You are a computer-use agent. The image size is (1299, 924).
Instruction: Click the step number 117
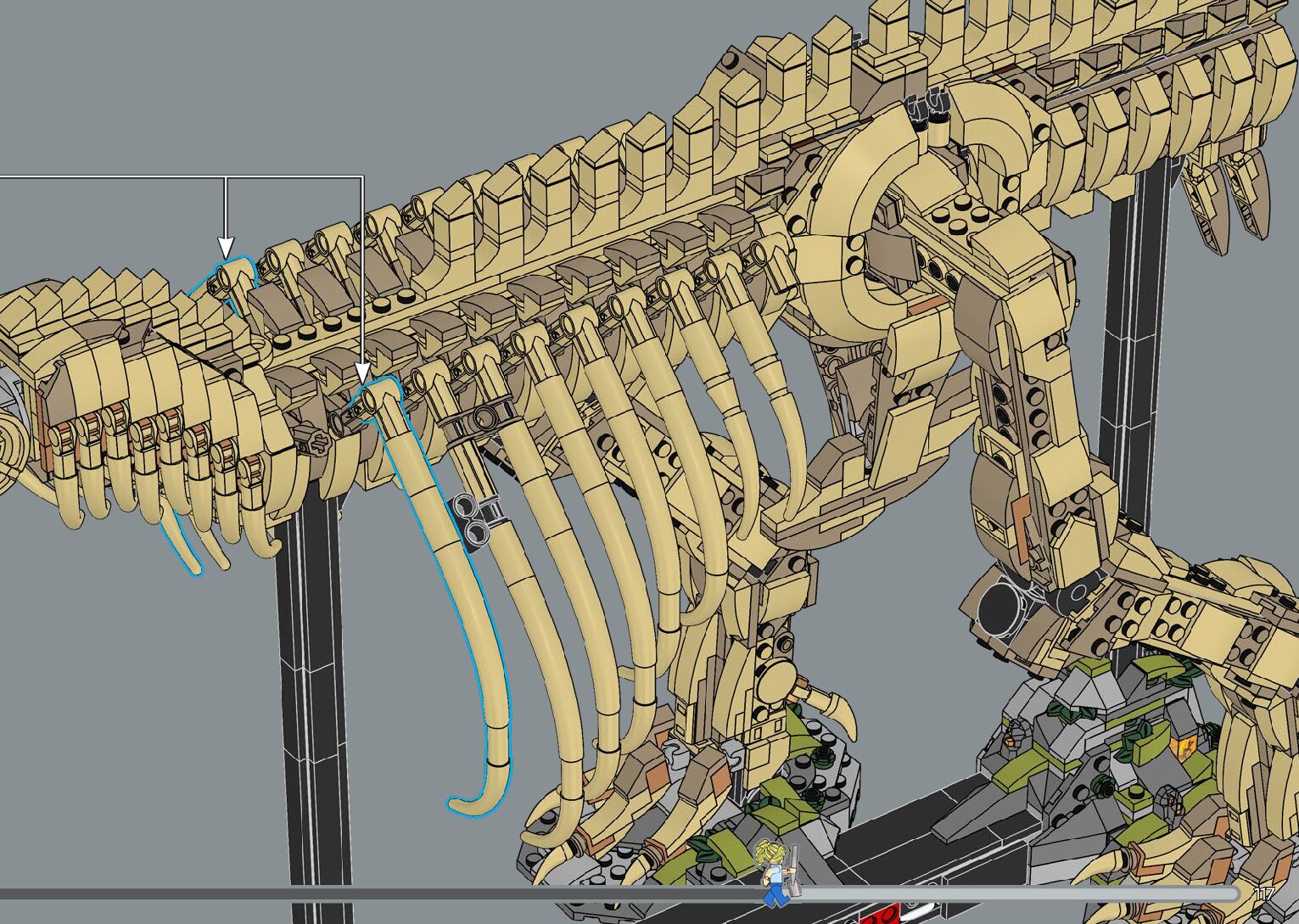pos(1264,894)
